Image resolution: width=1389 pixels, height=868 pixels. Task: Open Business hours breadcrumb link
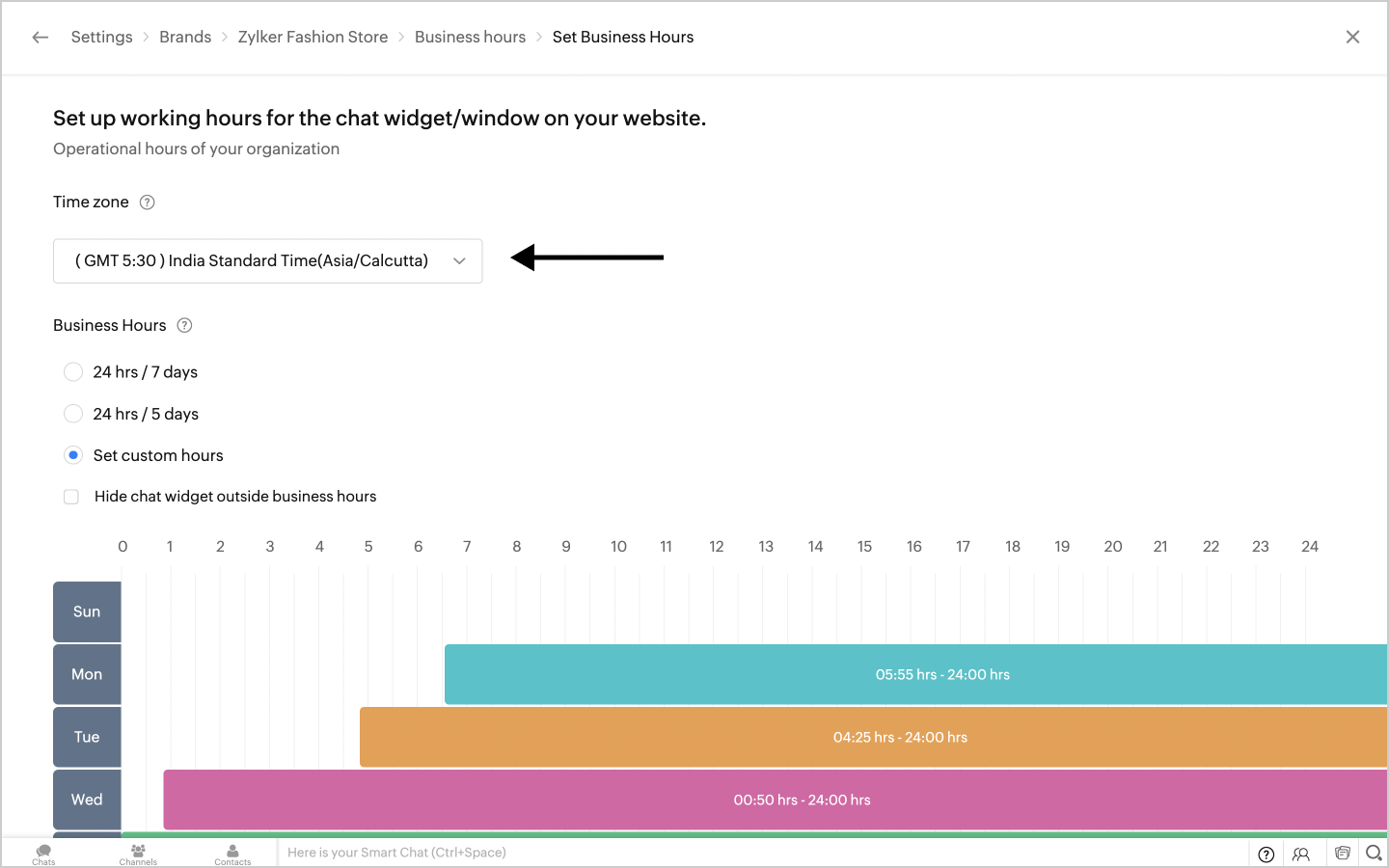tap(470, 38)
